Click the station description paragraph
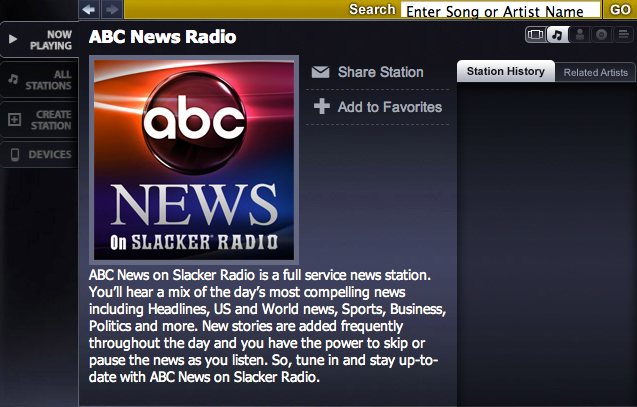The image size is (637, 407). point(267,326)
